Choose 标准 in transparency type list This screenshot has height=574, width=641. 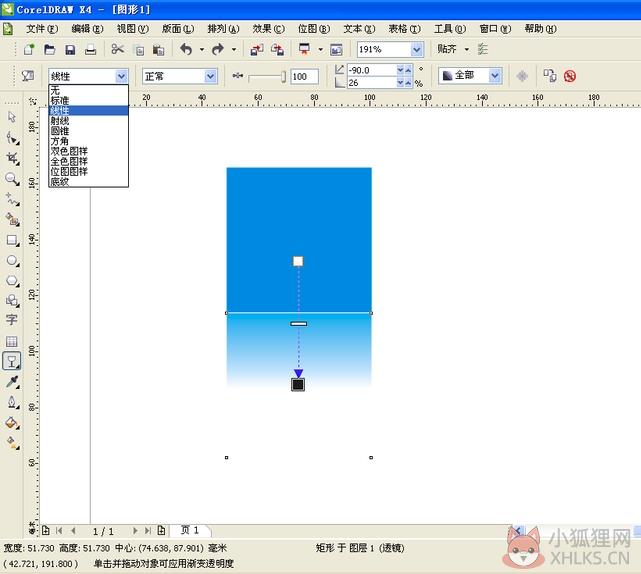[x=88, y=101]
